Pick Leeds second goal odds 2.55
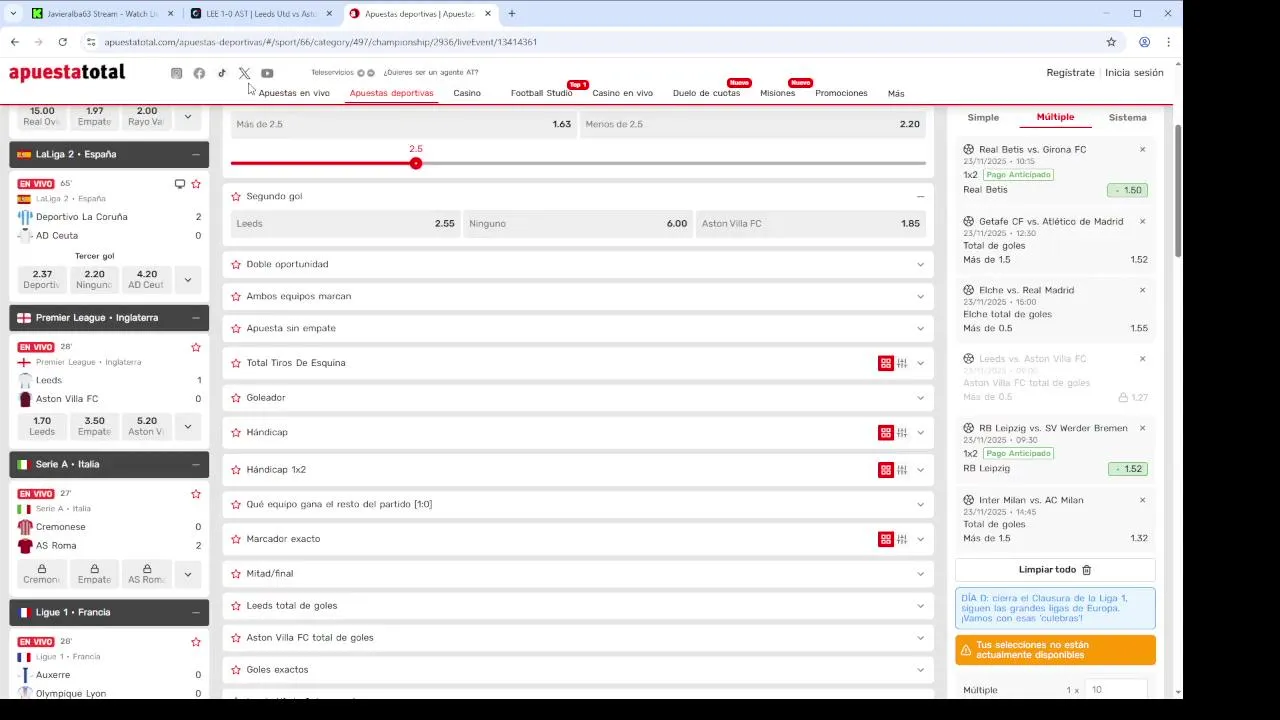Viewport: 1280px width, 720px height. point(345,223)
